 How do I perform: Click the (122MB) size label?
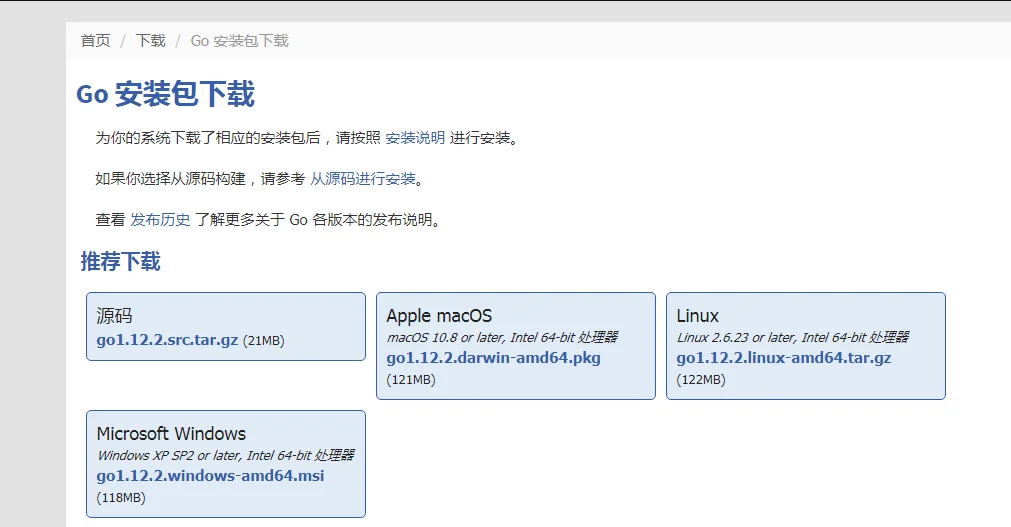(x=701, y=379)
